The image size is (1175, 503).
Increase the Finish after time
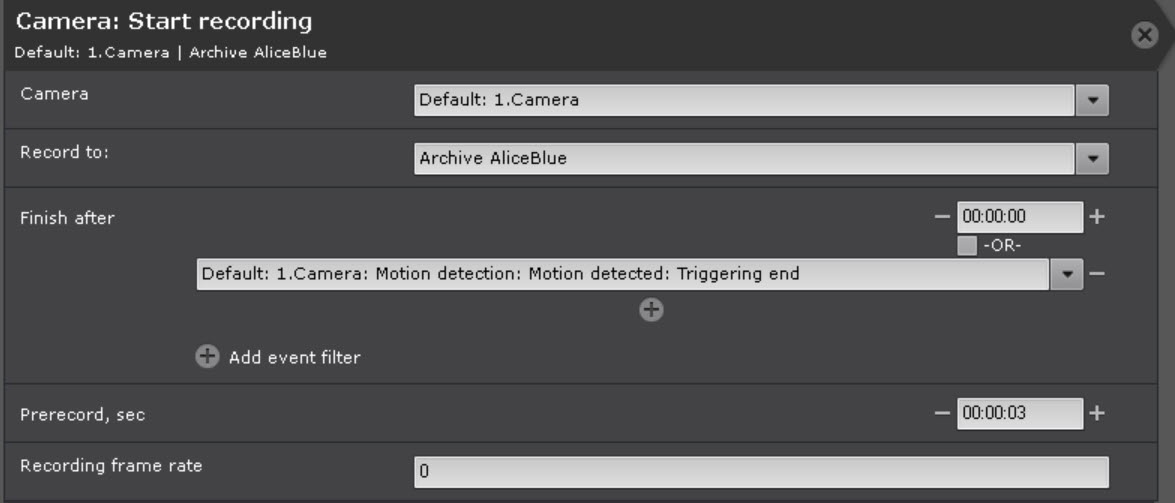click(x=1097, y=216)
